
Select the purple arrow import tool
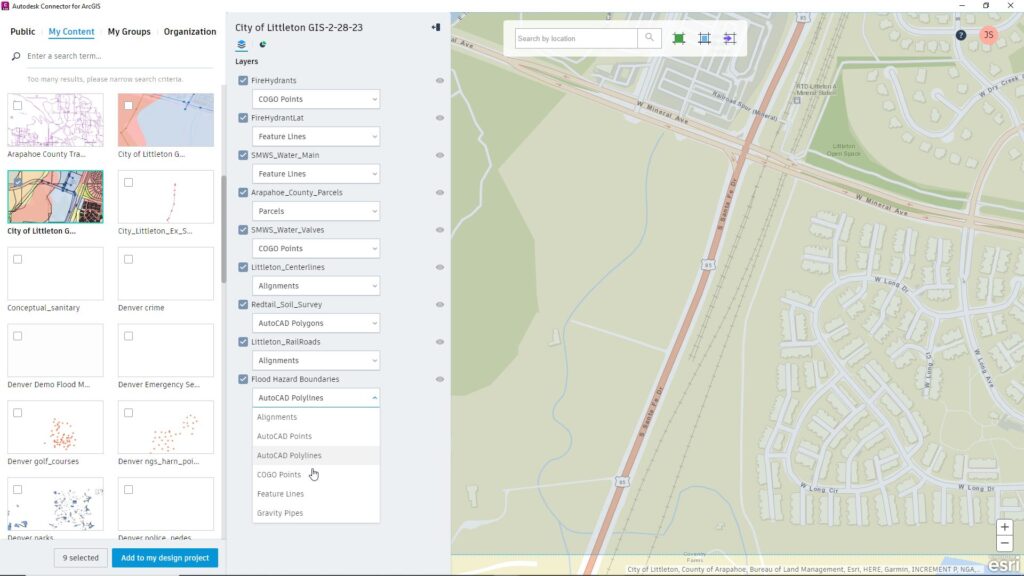729,39
